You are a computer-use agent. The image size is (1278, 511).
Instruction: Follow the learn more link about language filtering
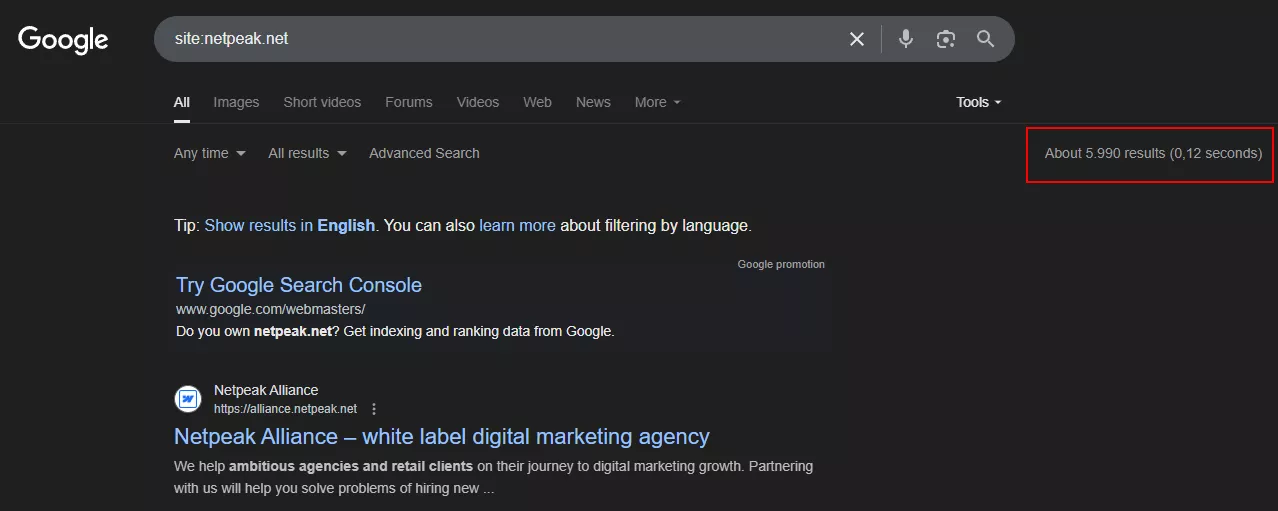click(x=517, y=225)
